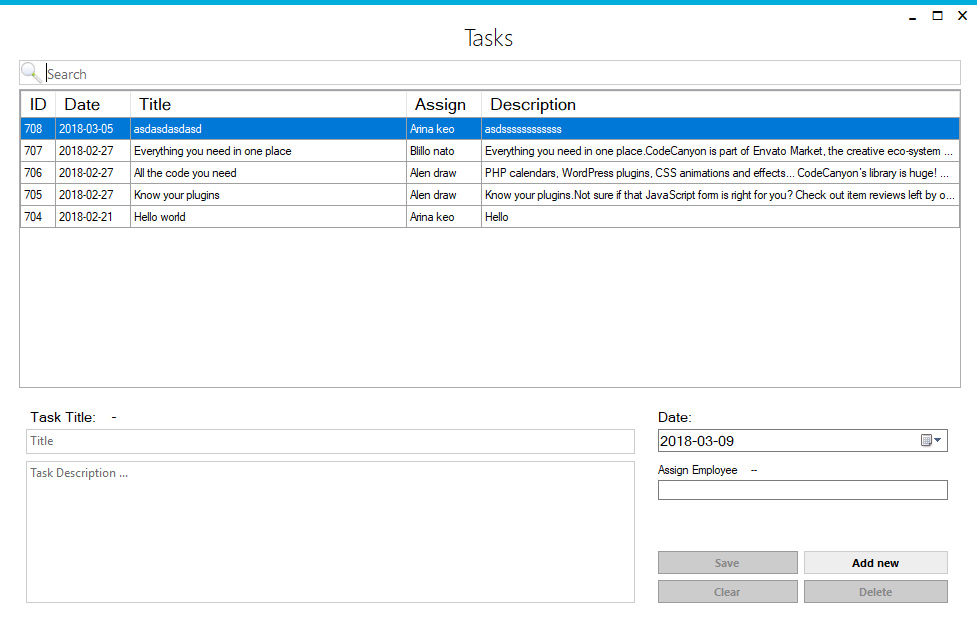Click 'Alen draw' in row 706
The image size is (977, 623).
click(x=444, y=173)
